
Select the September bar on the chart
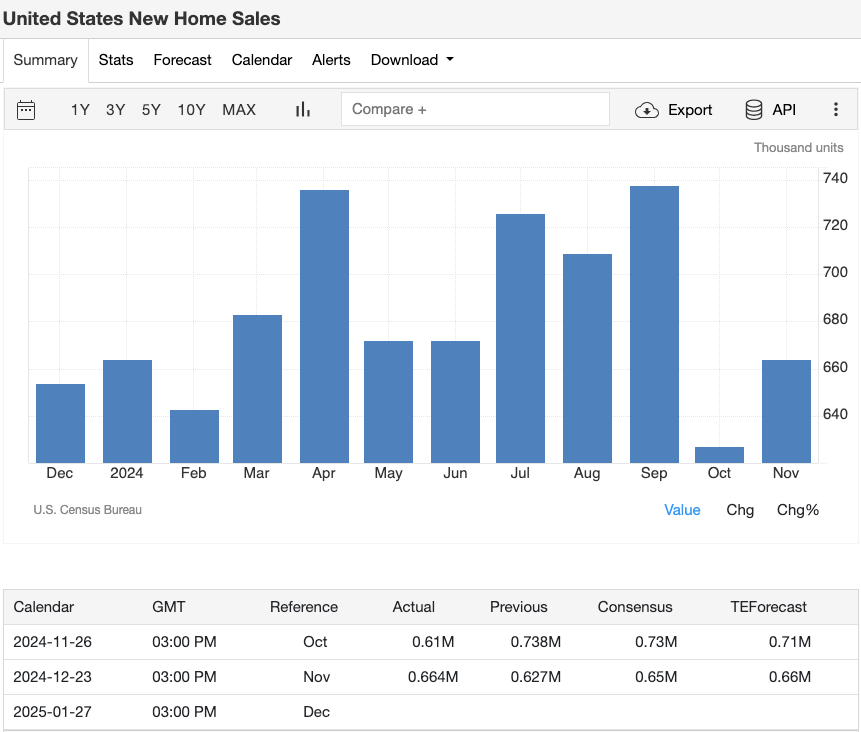click(653, 320)
